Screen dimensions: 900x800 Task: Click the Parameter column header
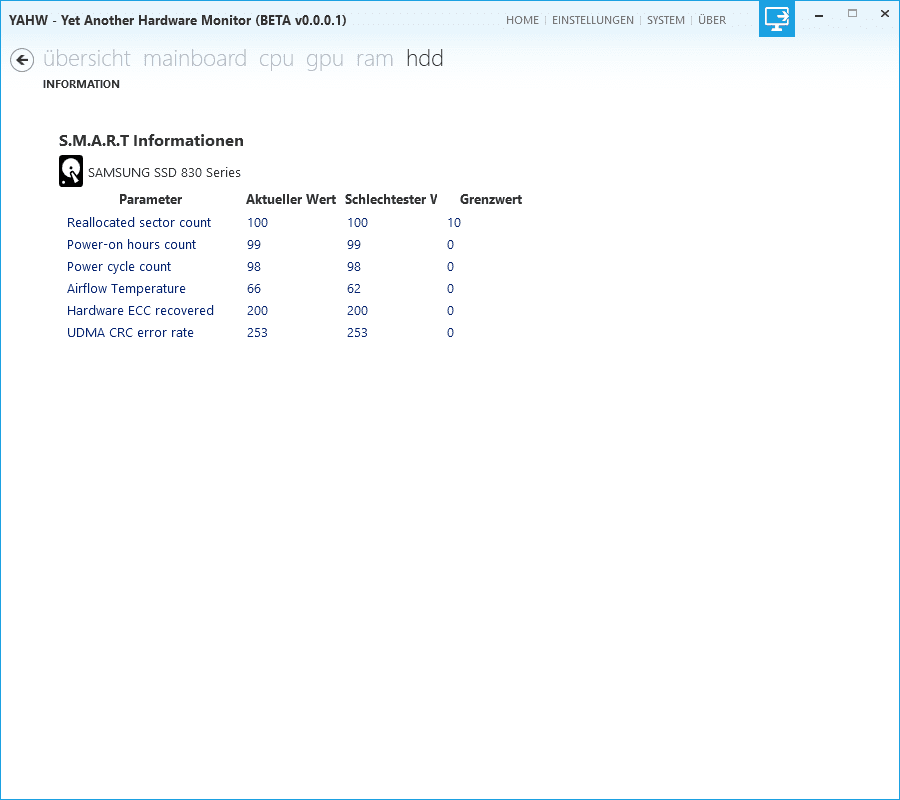150,200
